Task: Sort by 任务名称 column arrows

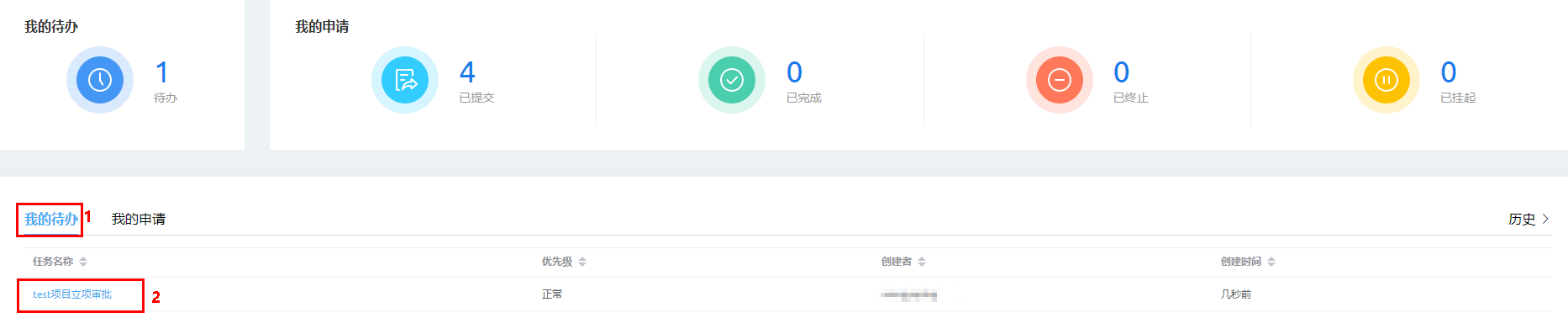Action: (83, 262)
